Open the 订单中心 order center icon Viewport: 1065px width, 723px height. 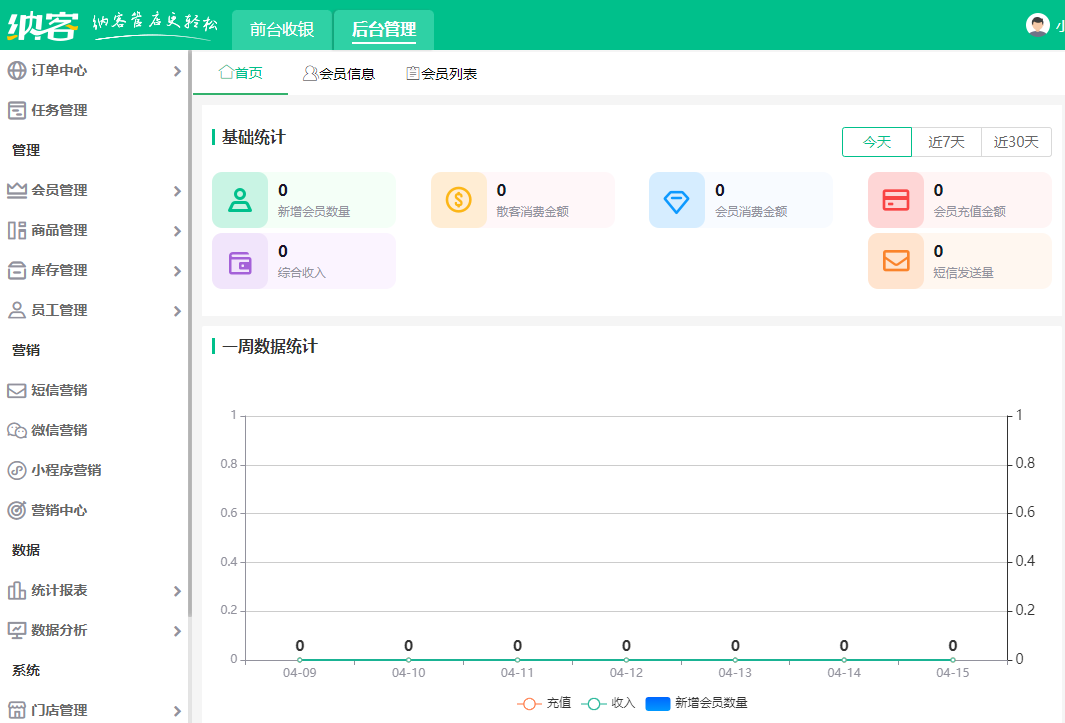[x=14, y=70]
